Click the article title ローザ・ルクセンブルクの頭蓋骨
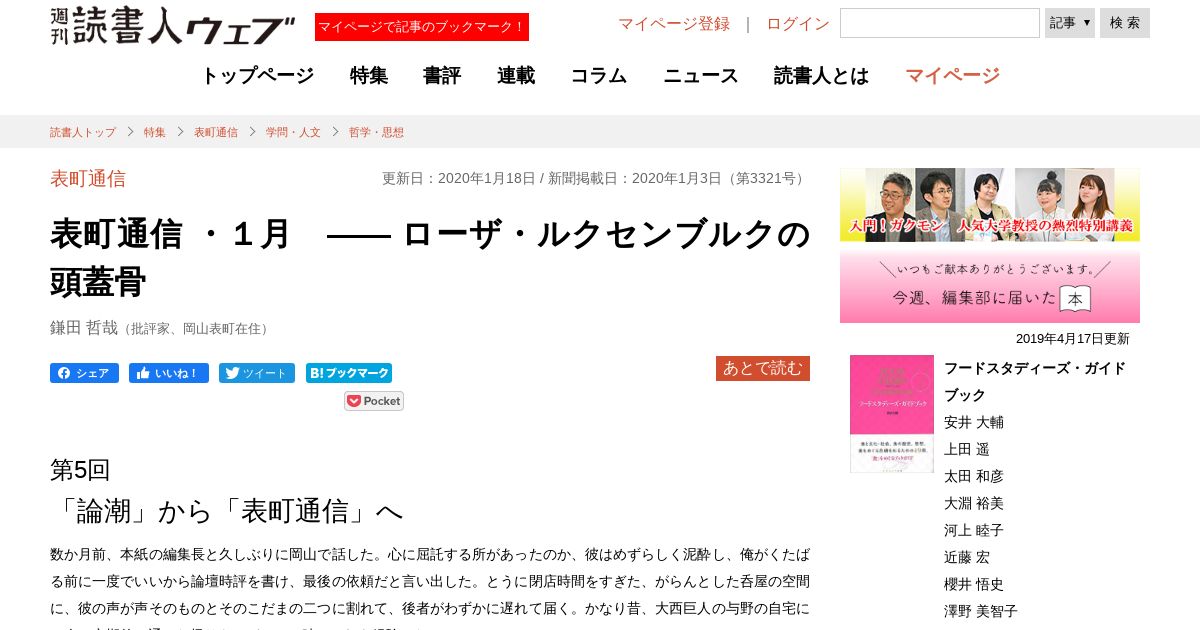 point(430,258)
